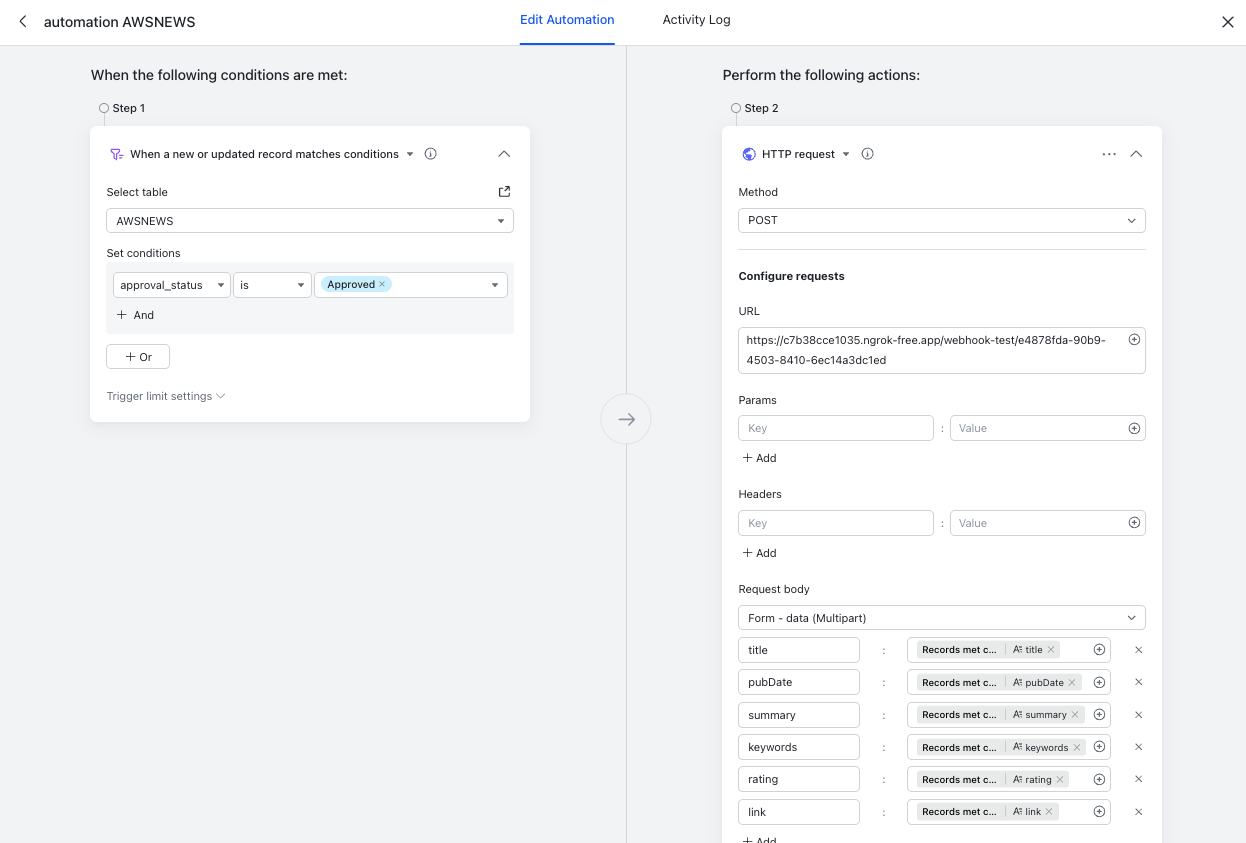The width and height of the screenshot is (1246, 843).
Task: Select the Edit Automation tab
Action: coord(567,19)
